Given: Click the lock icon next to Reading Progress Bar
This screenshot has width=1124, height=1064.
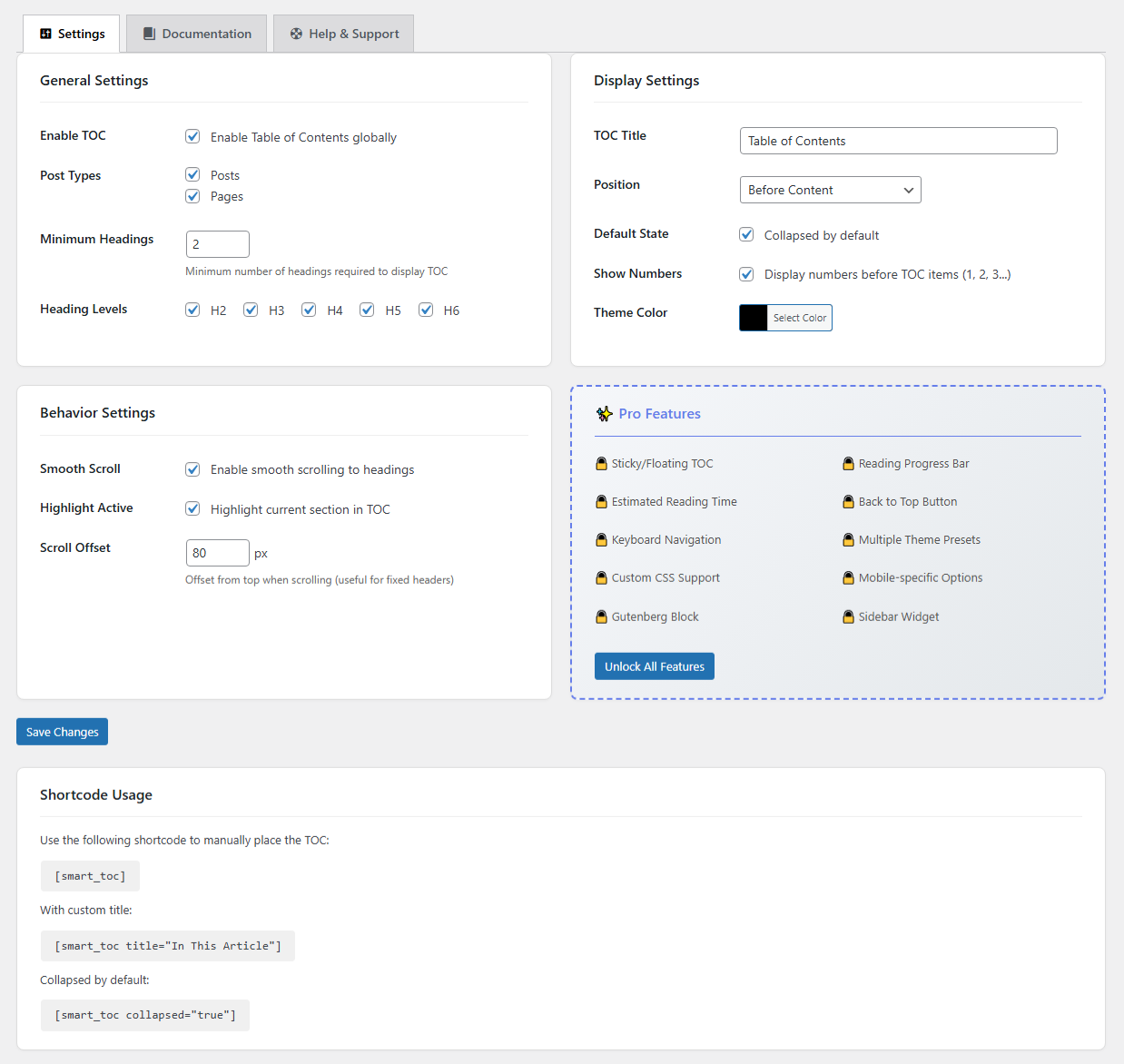Looking at the screenshot, I should [848, 464].
